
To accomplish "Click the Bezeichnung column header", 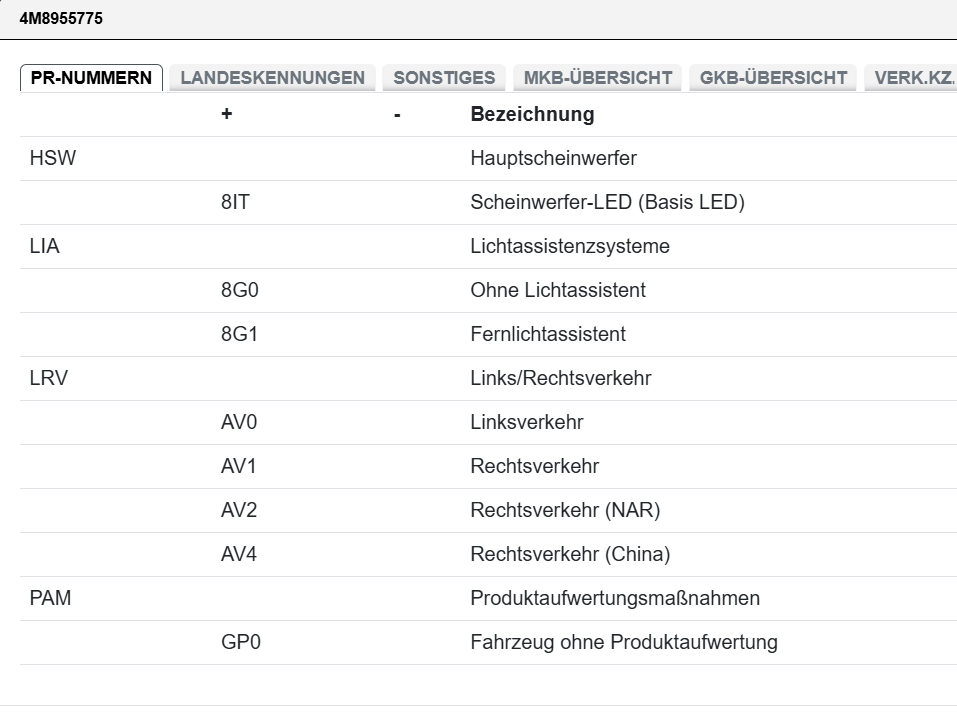I will click(x=532, y=114).
